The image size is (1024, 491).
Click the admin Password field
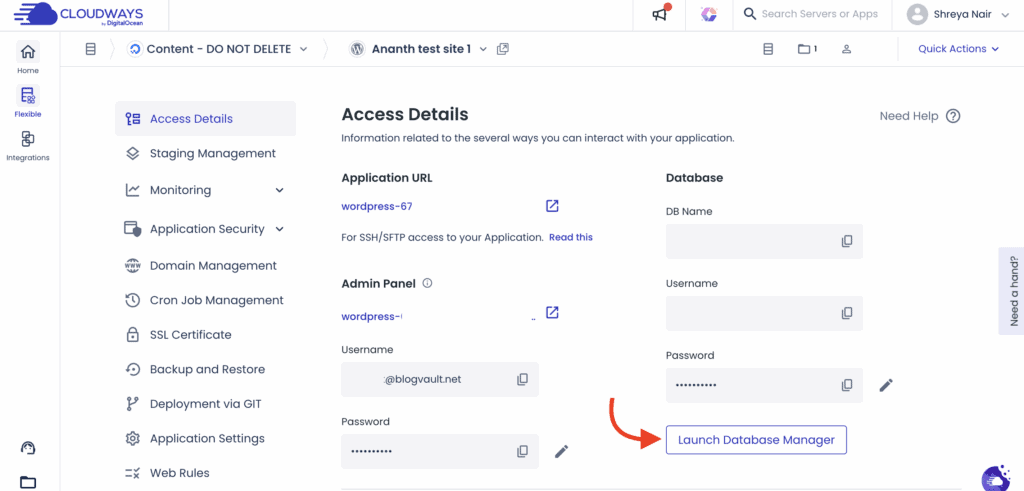(440, 451)
